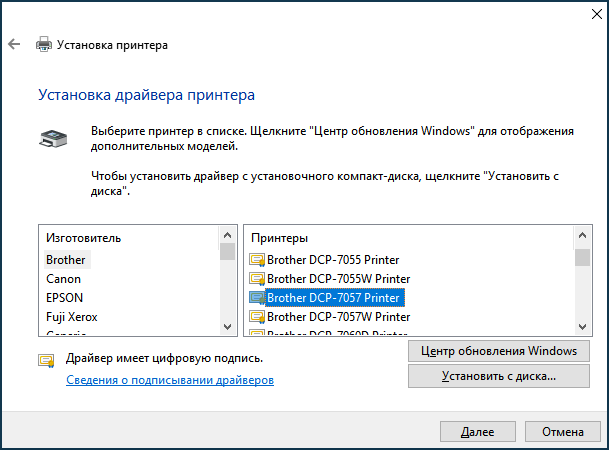Click the digital signature icon near the driver status text
Image resolution: width=609 pixels, height=450 pixels.
click(x=46, y=361)
